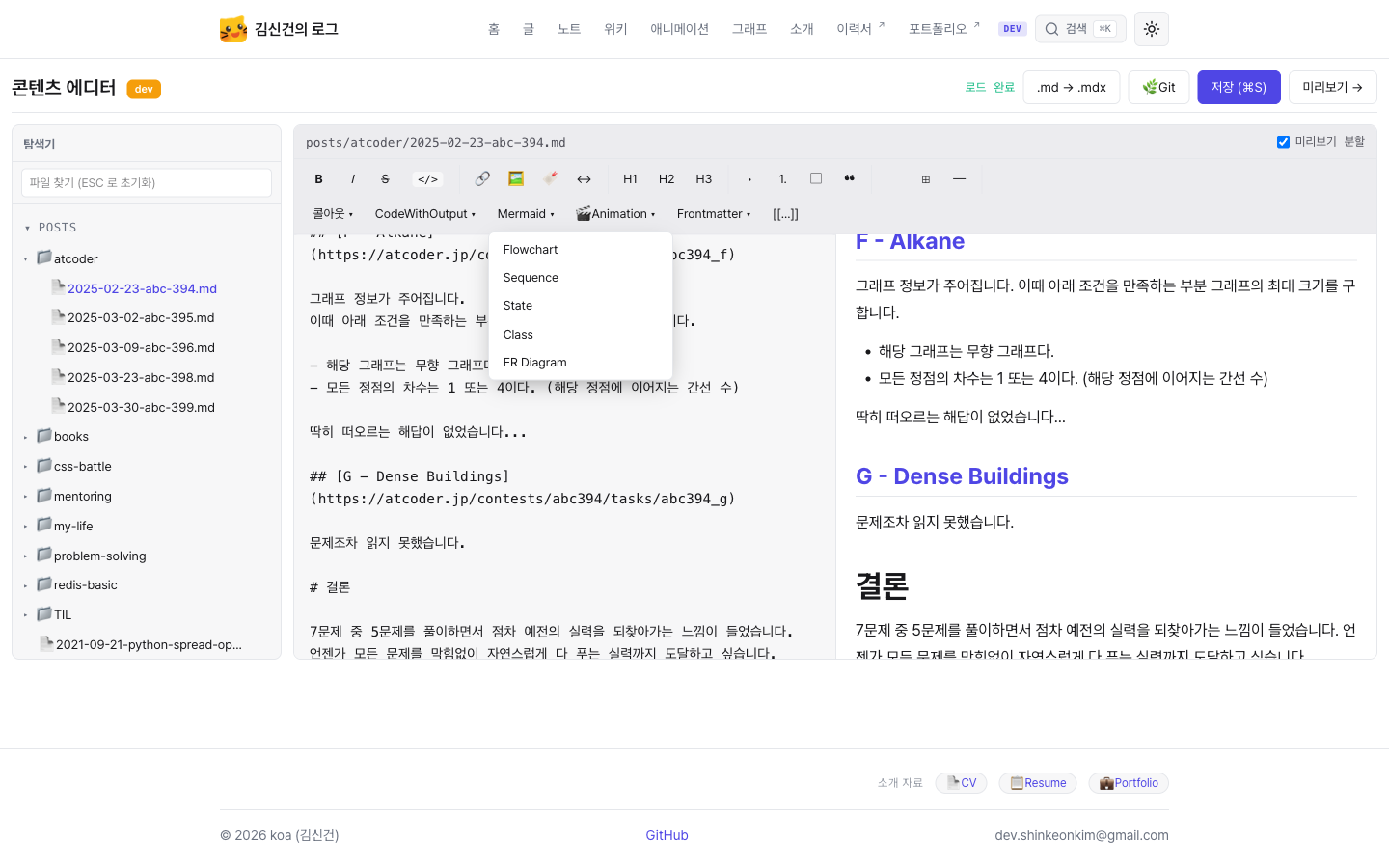
Task: Insert an H3 heading
Action: 704,179
